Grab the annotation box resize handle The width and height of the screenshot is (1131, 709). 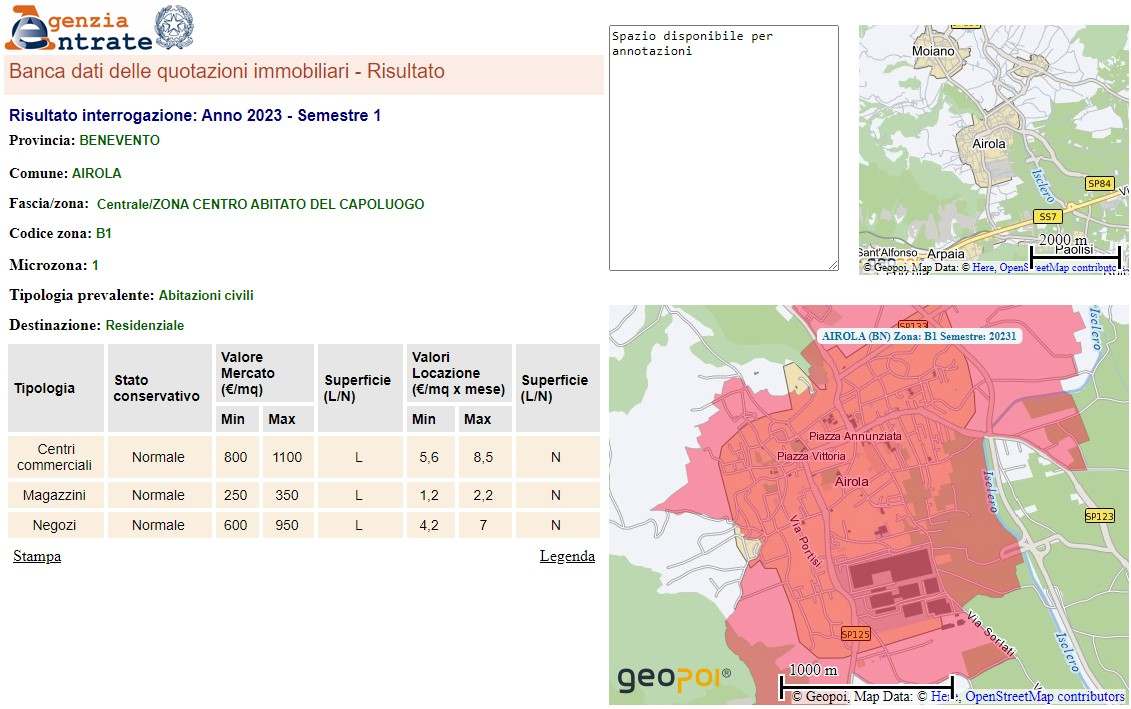coord(833,265)
